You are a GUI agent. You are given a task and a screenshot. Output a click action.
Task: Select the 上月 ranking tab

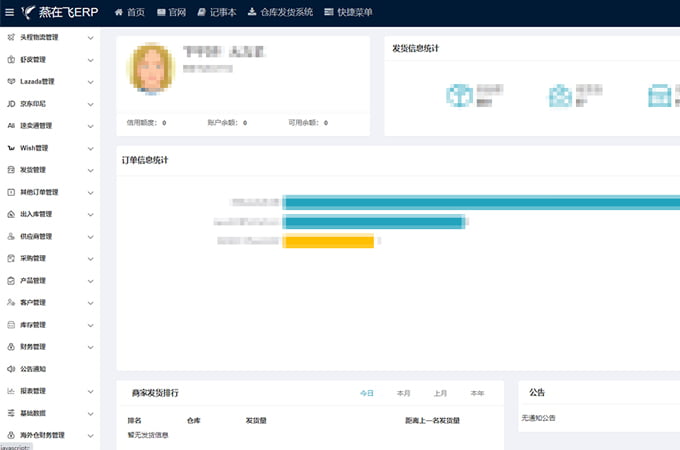click(440, 393)
